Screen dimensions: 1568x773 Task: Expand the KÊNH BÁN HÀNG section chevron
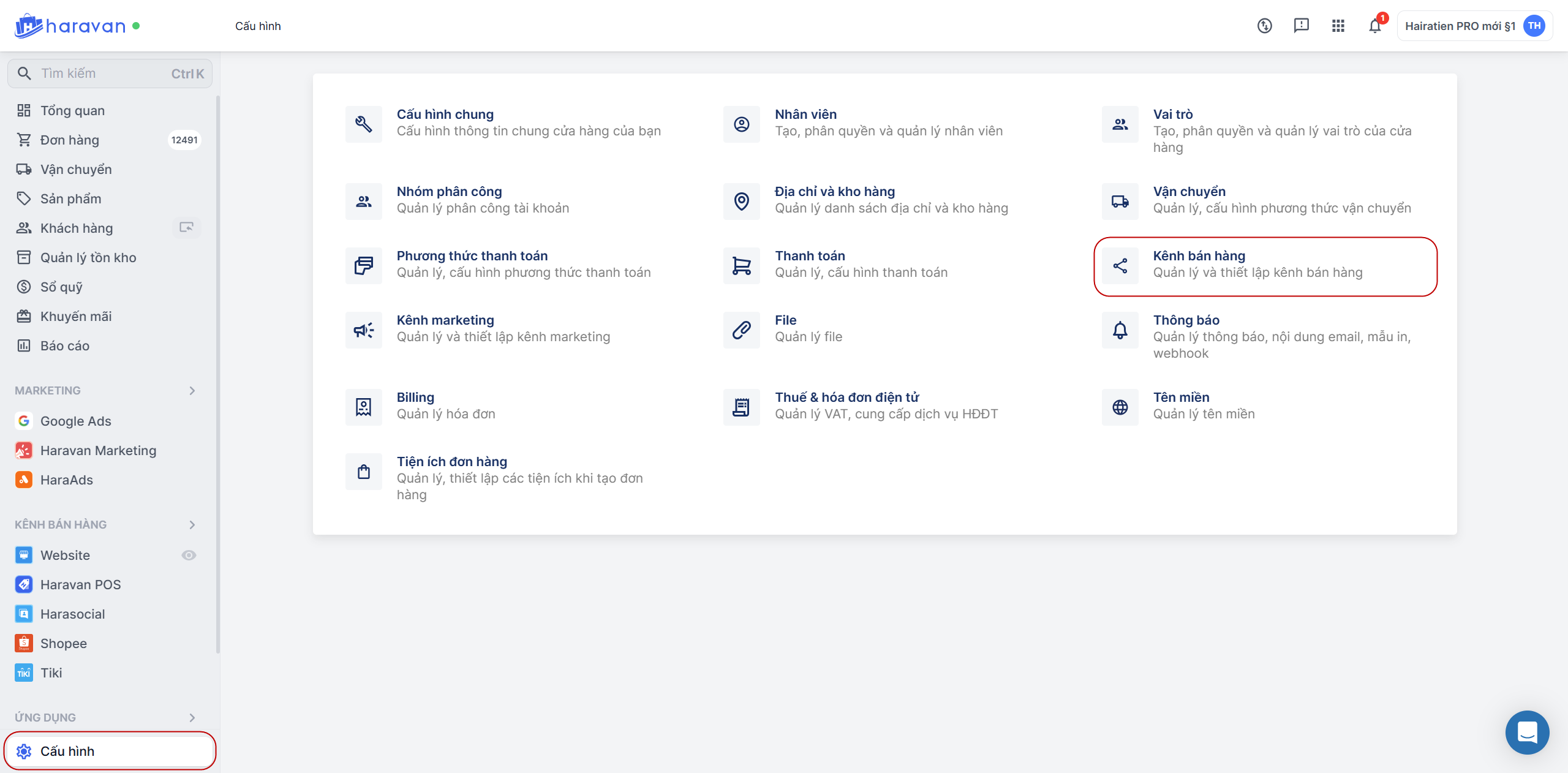click(x=192, y=525)
